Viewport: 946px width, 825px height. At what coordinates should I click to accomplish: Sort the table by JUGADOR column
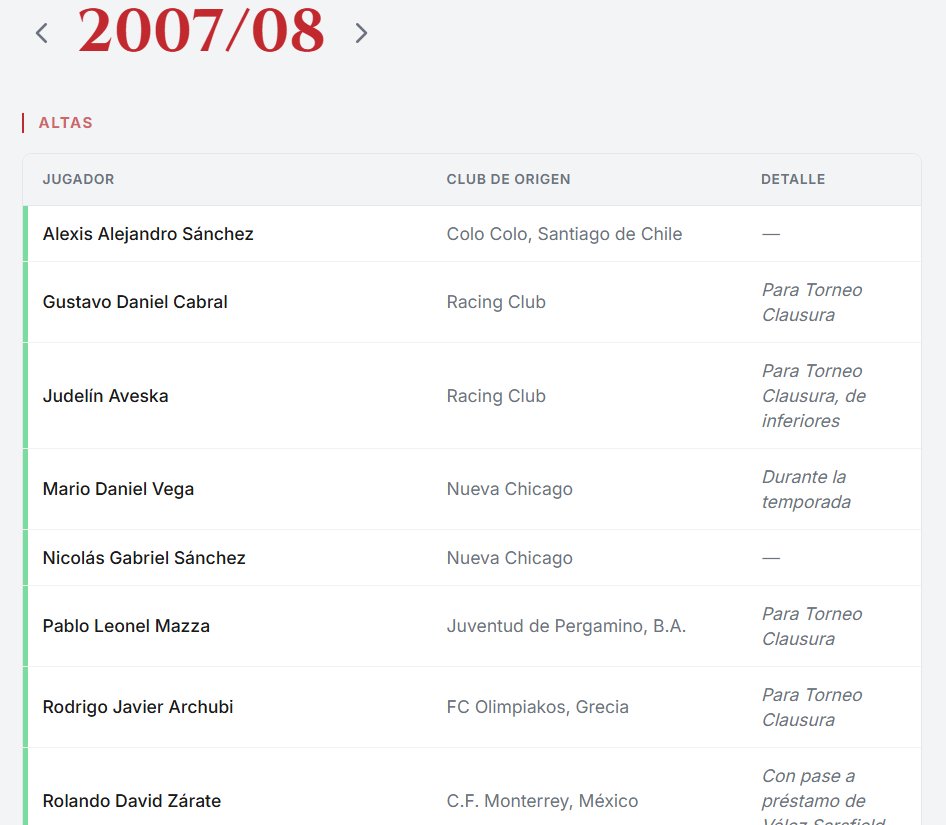(78, 179)
